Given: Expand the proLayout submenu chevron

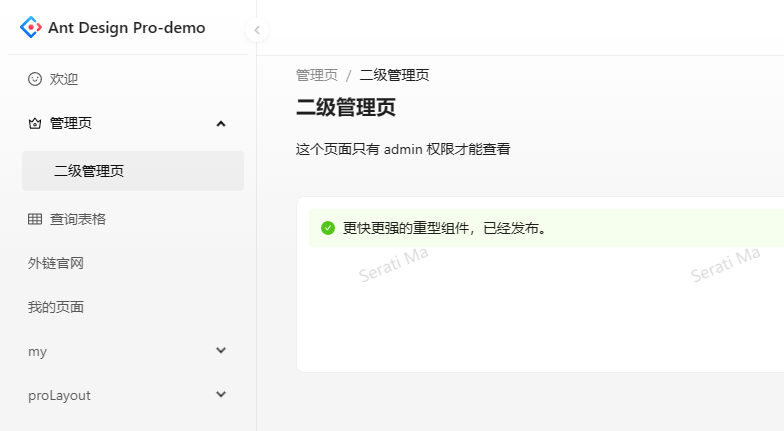Looking at the screenshot, I should (221, 395).
